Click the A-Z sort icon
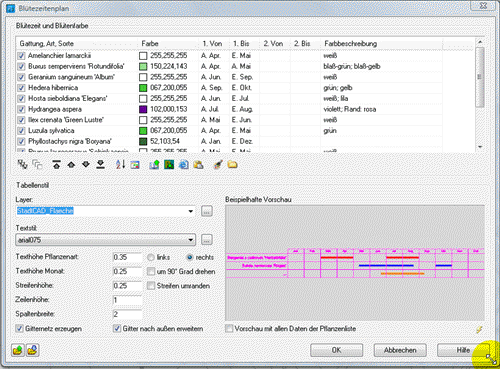Viewport: 500px width, 369px height. (120, 164)
